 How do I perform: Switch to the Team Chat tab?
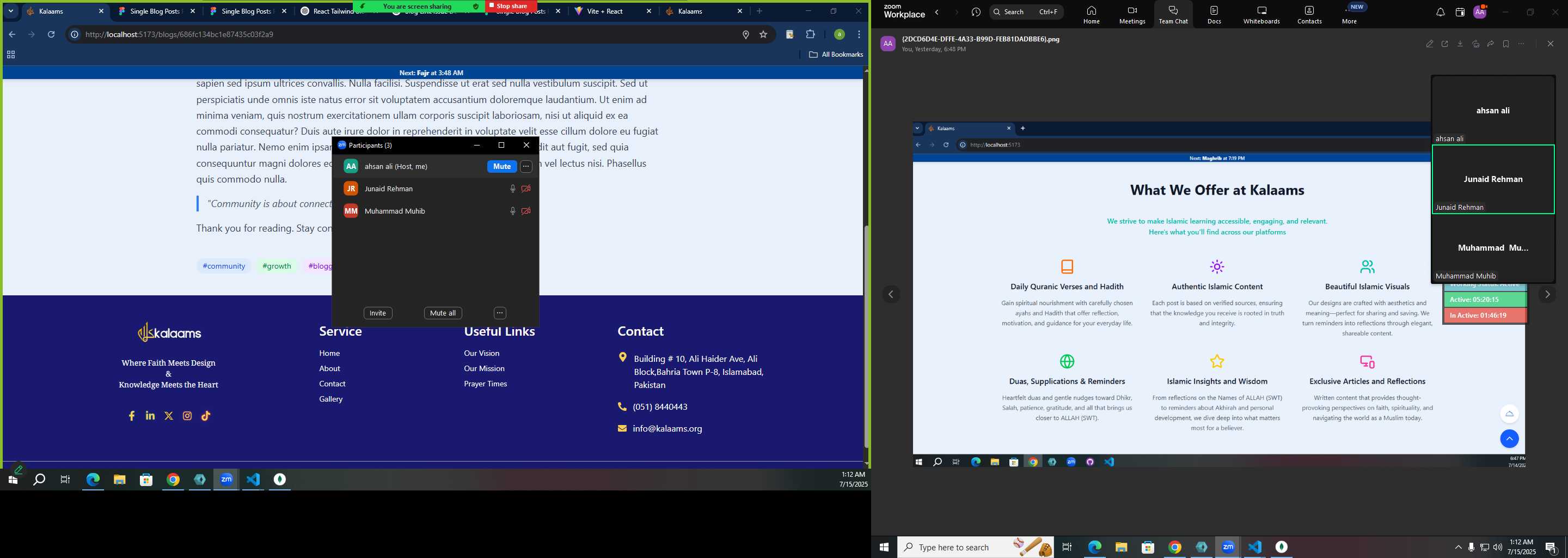pyautogui.click(x=1173, y=15)
